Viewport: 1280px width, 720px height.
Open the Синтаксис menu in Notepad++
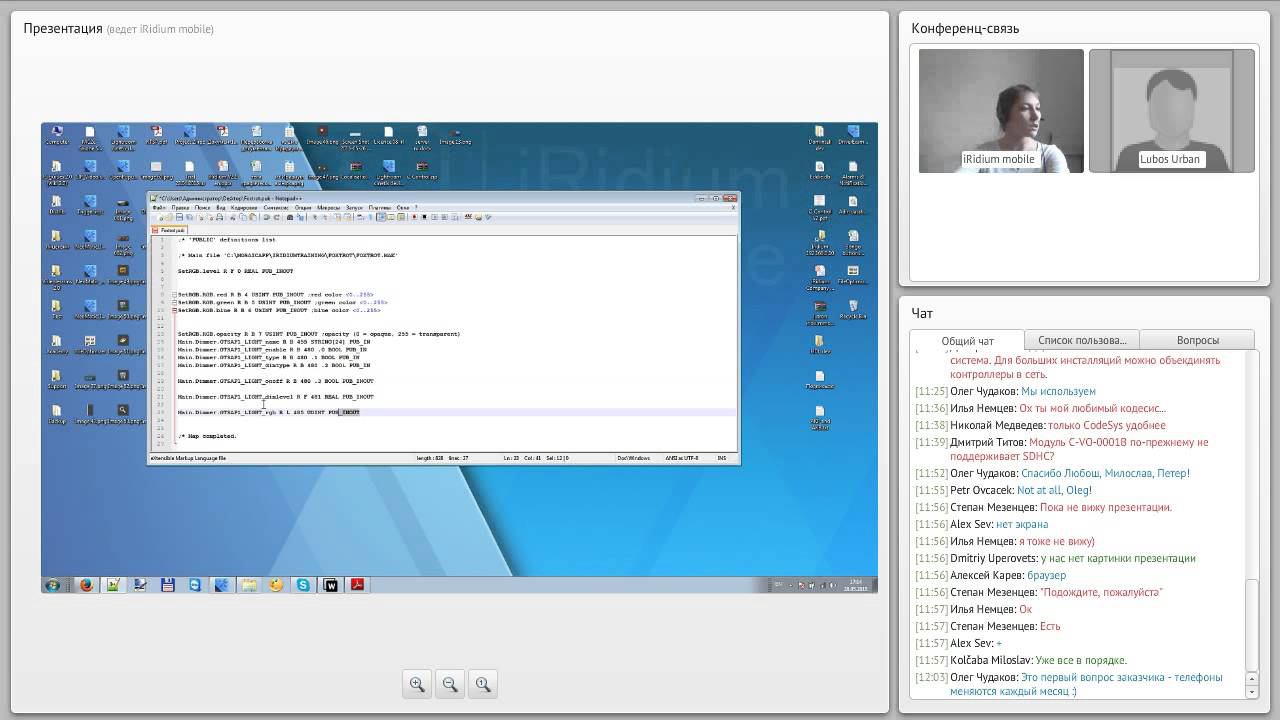click(276, 208)
